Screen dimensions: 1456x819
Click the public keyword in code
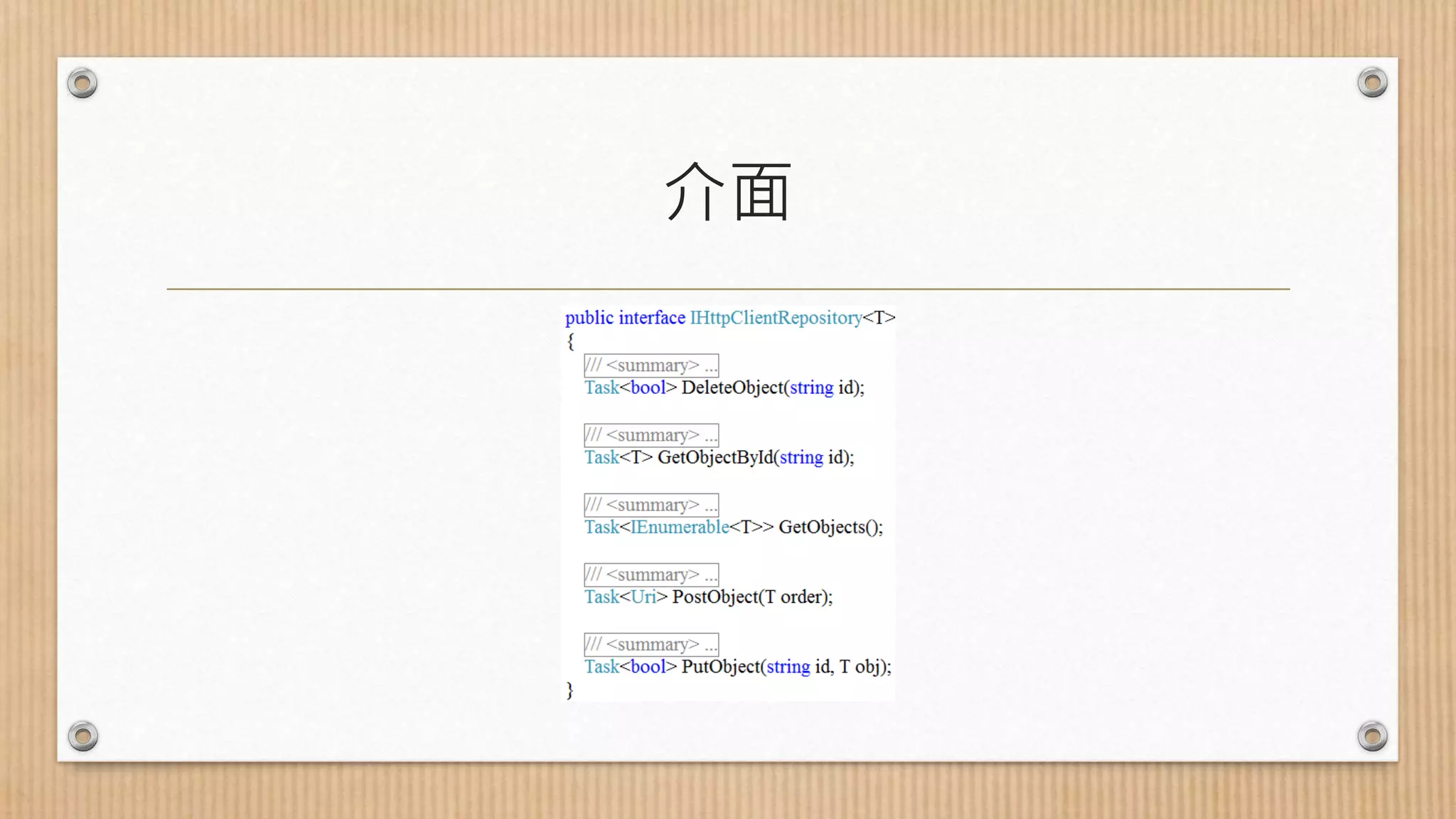pyautogui.click(x=589, y=318)
